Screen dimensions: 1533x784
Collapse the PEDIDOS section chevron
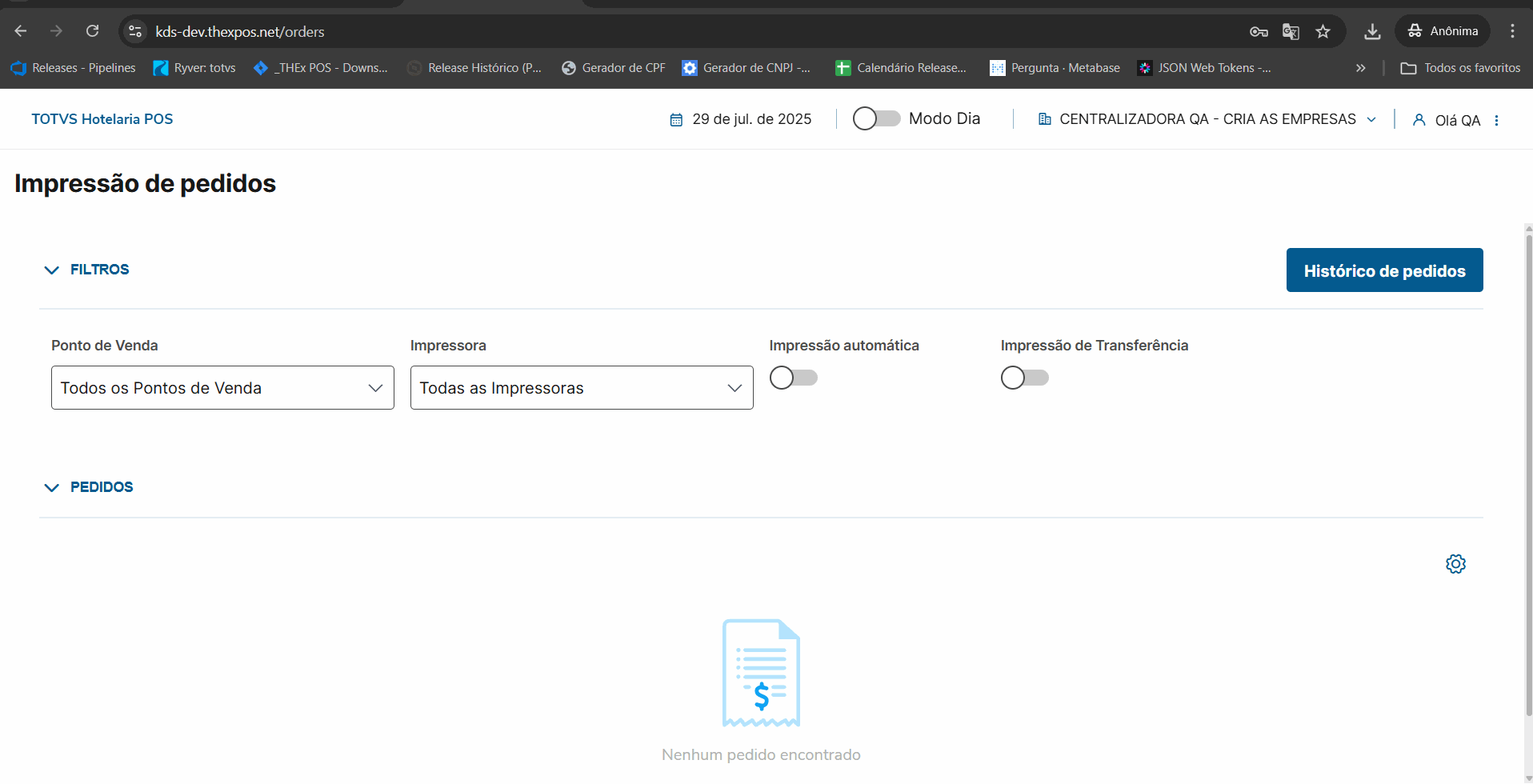coord(52,487)
